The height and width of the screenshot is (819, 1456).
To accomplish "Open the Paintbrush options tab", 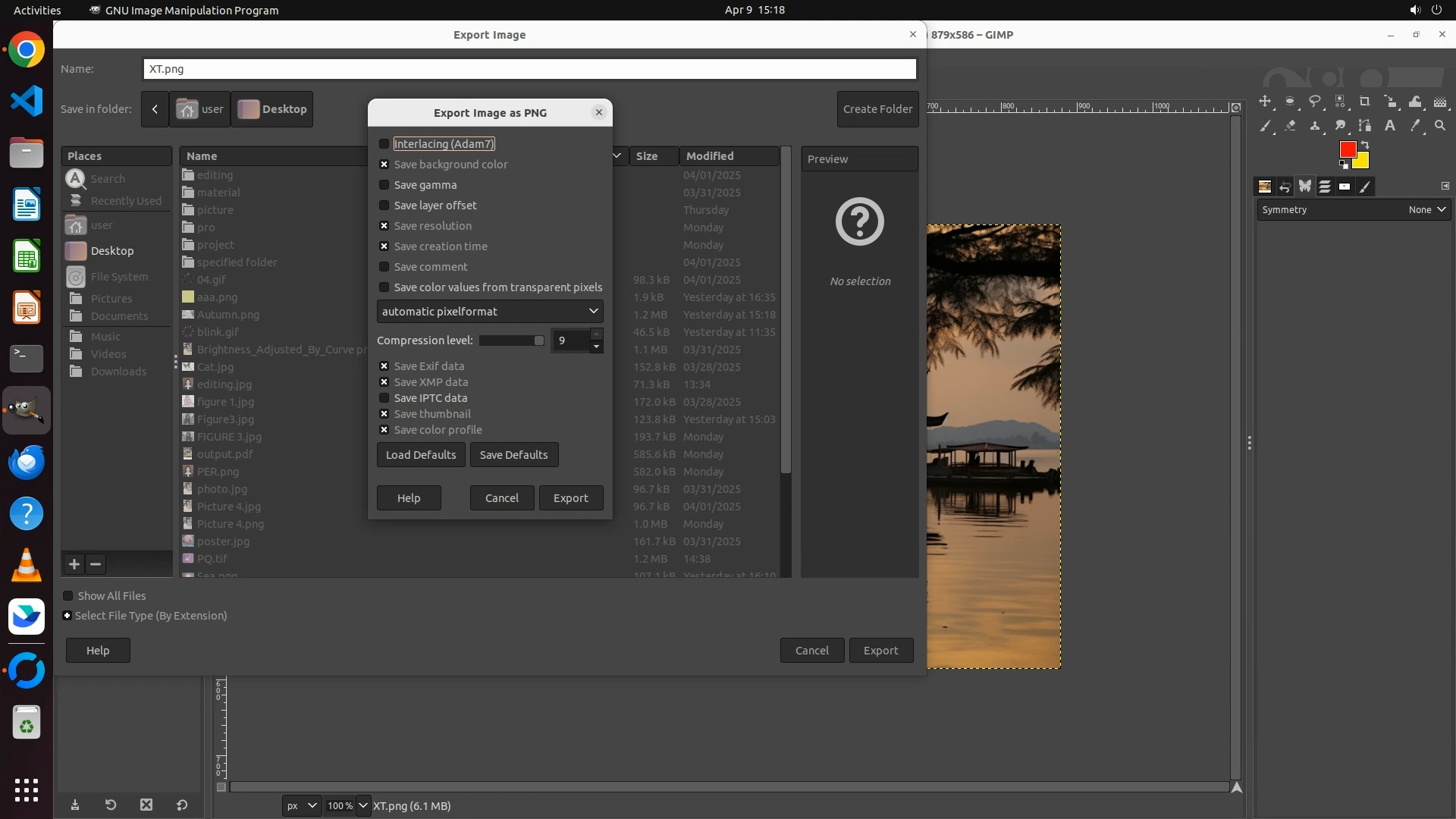I will (x=1365, y=187).
